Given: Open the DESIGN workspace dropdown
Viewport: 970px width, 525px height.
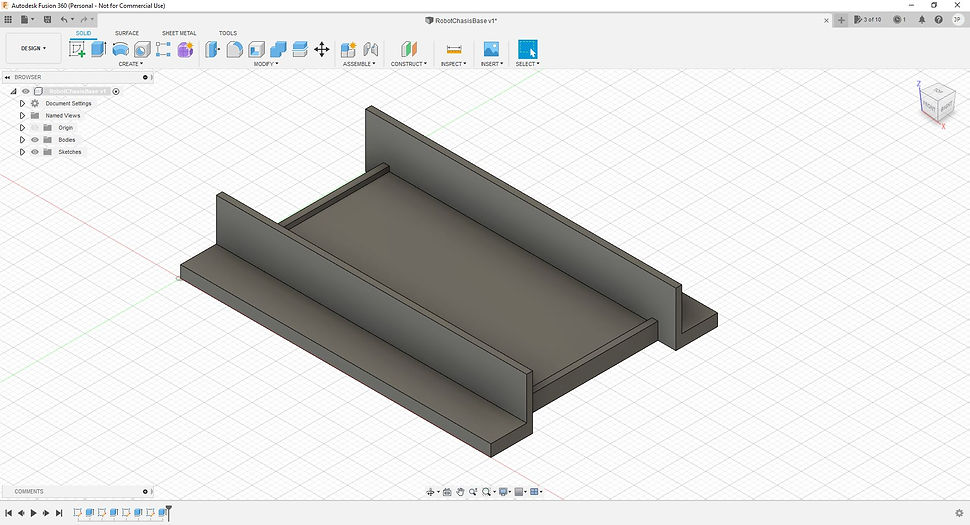Looking at the screenshot, I should click(x=33, y=48).
